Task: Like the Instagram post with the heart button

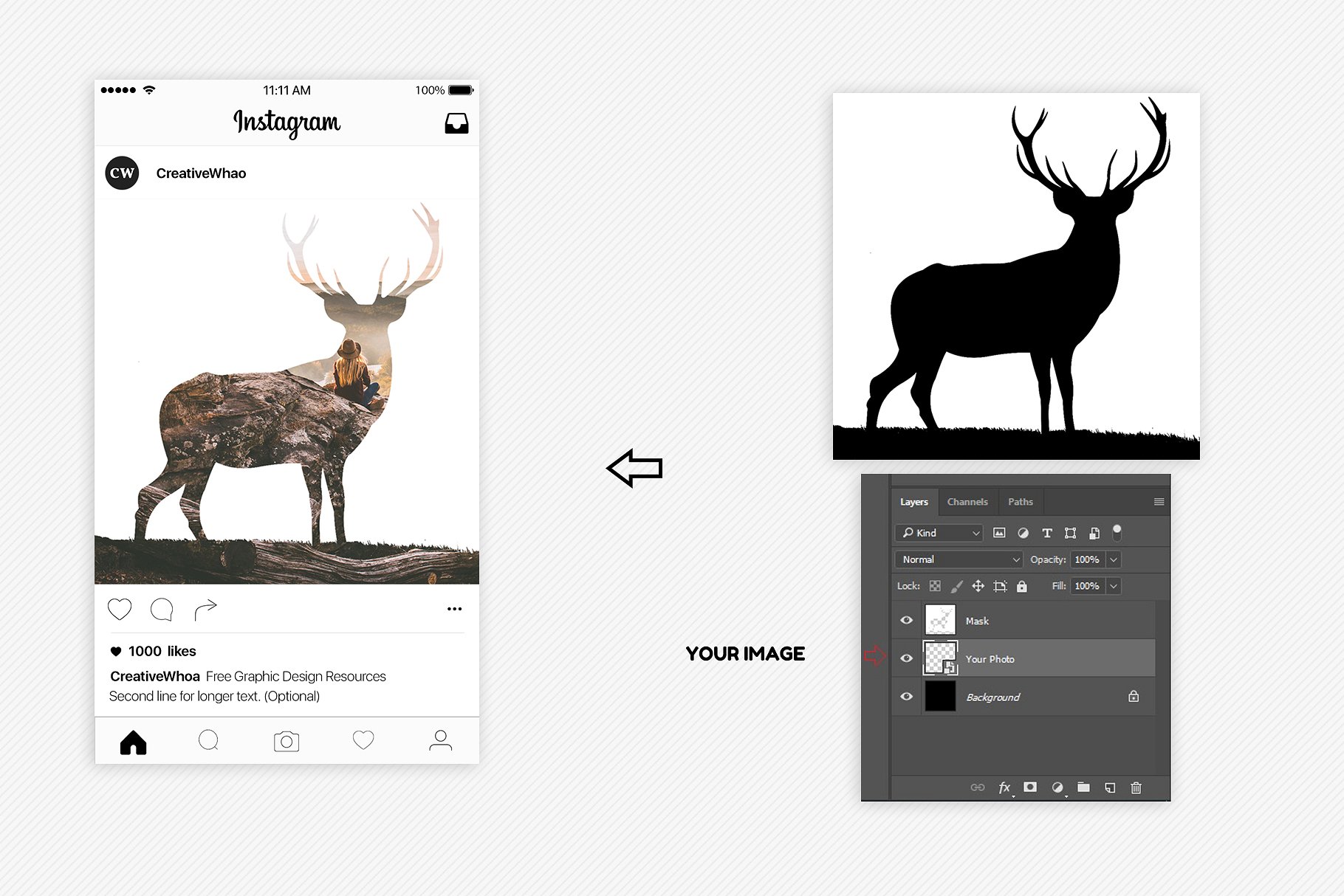Action: pos(120,608)
